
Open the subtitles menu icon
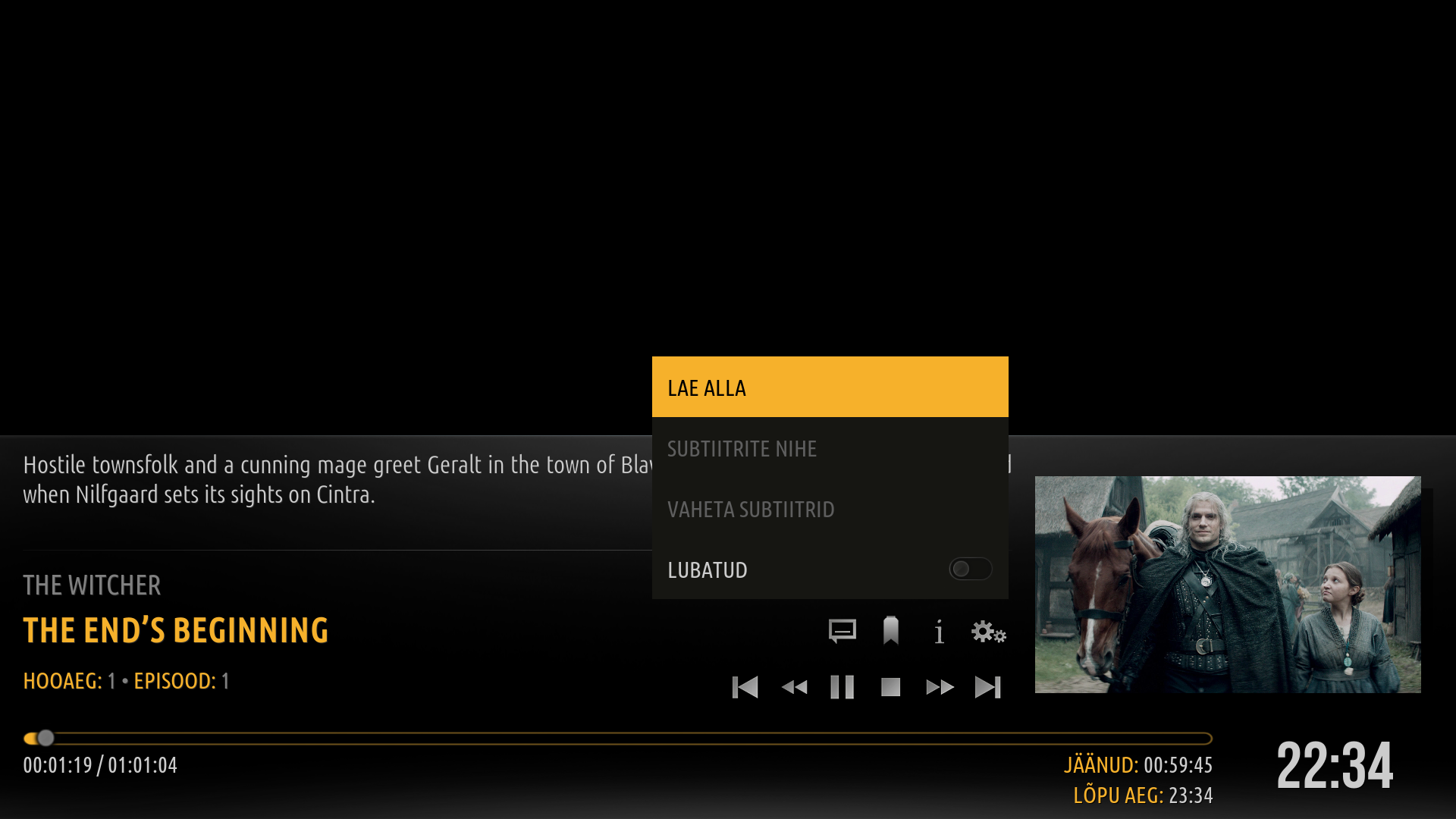pyautogui.click(x=842, y=631)
